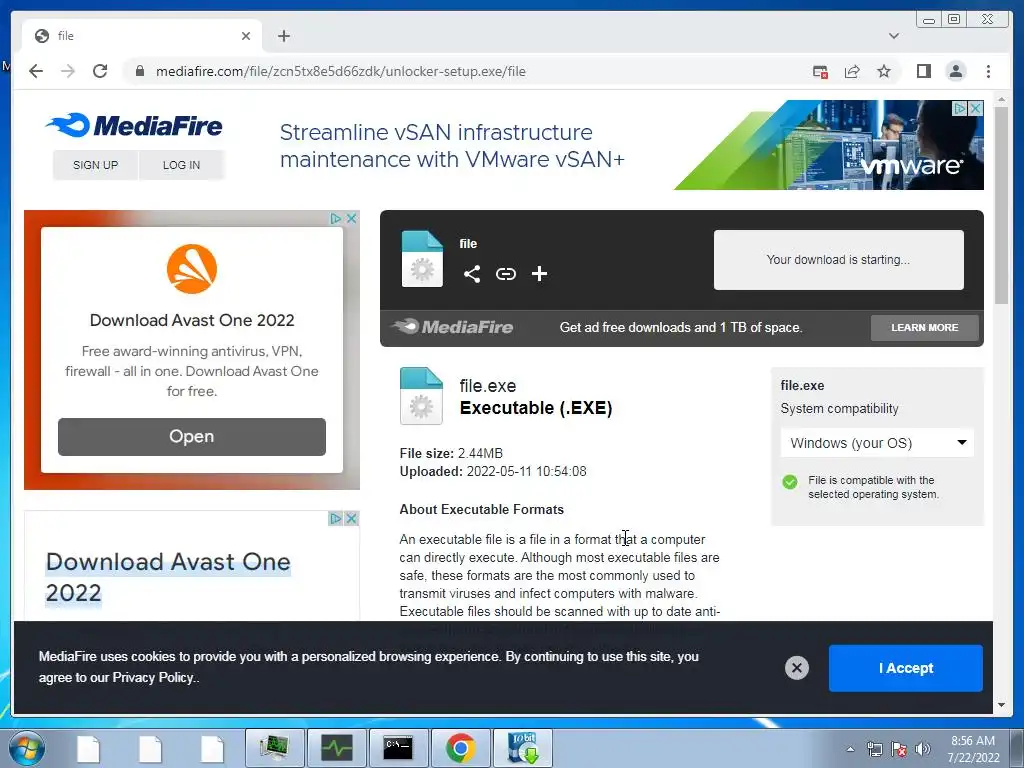Screen dimensions: 1024x768
Task: Close the VMware banner ad
Action: pyautogui.click(x=975, y=108)
